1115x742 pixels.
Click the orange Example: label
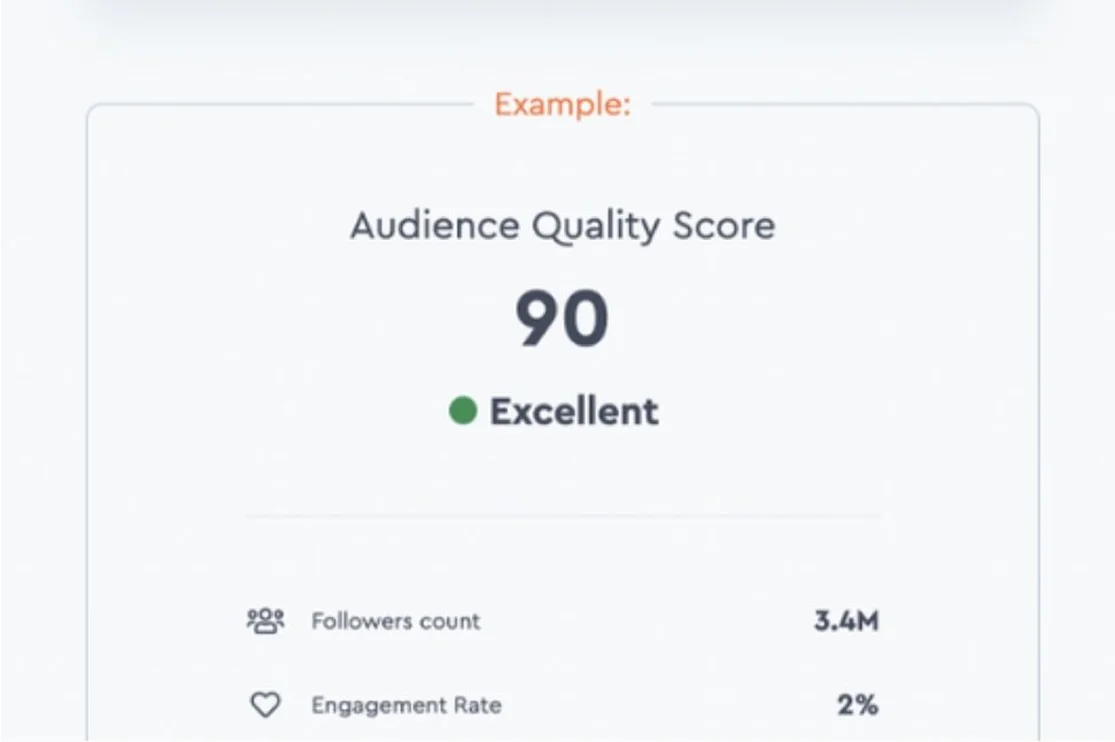562,104
